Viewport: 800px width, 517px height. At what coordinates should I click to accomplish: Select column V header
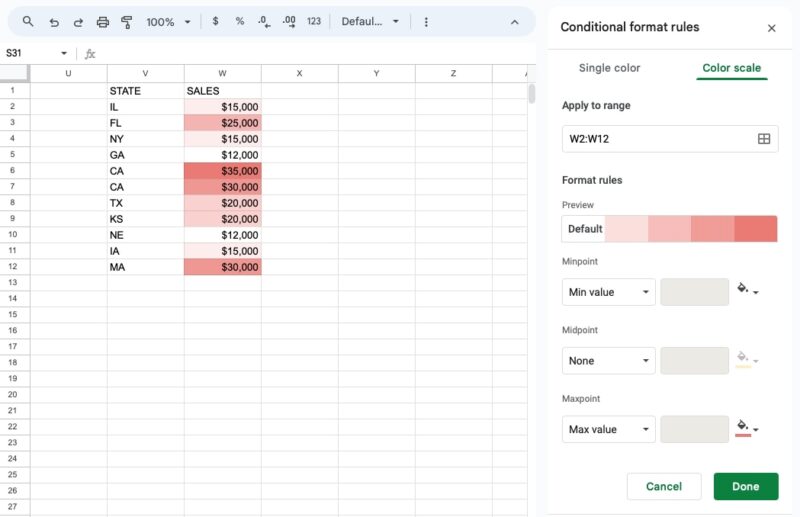(x=145, y=73)
